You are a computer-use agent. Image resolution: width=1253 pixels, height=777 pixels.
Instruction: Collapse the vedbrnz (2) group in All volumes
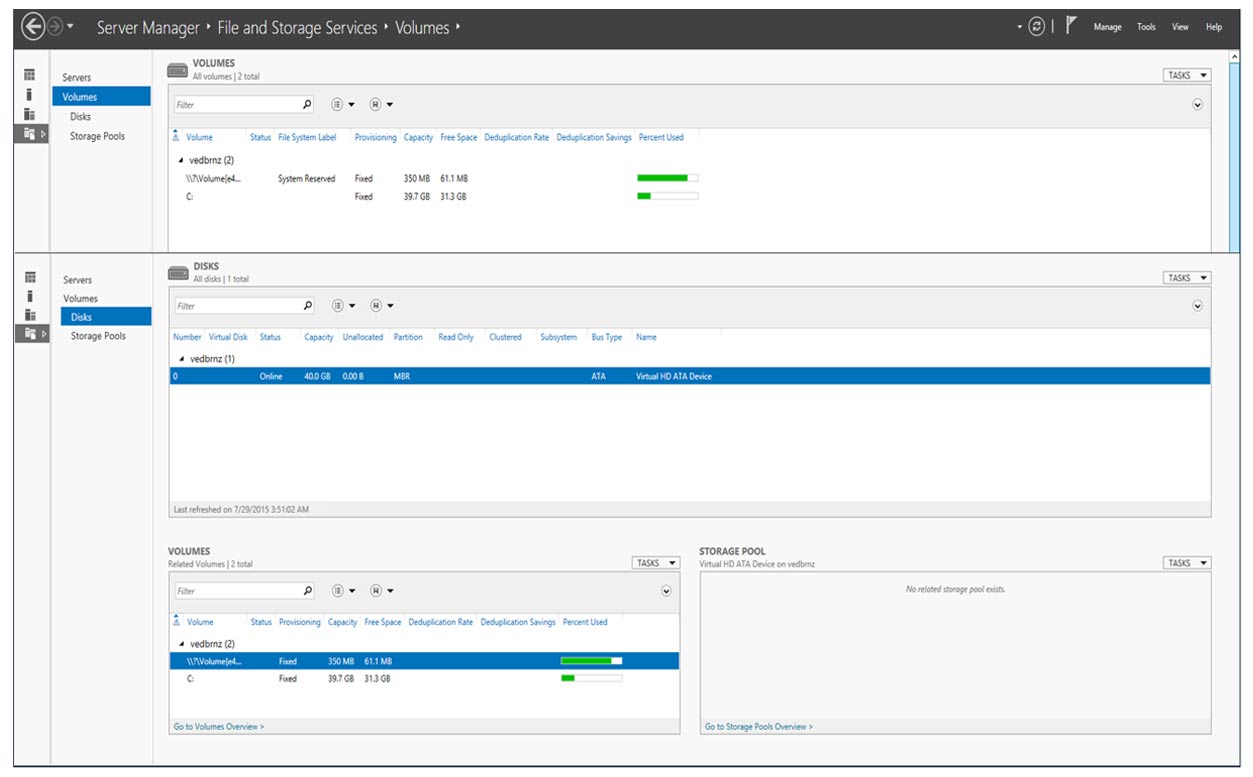click(x=181, y=160)
